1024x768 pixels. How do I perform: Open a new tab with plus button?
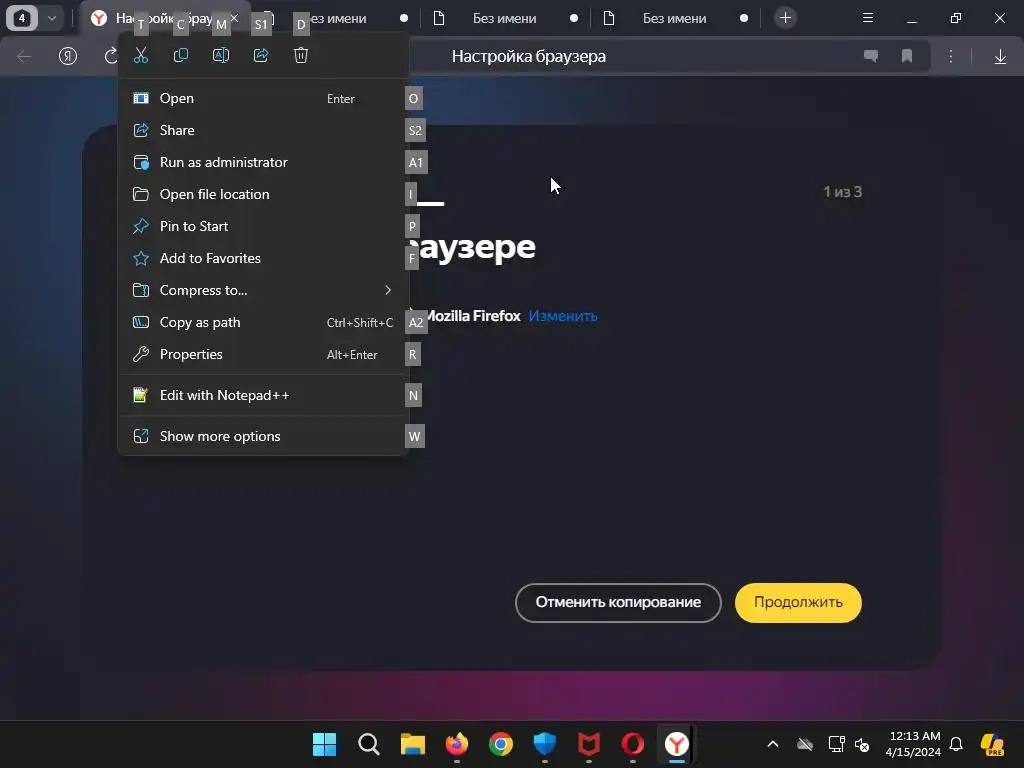coord(786,18)
